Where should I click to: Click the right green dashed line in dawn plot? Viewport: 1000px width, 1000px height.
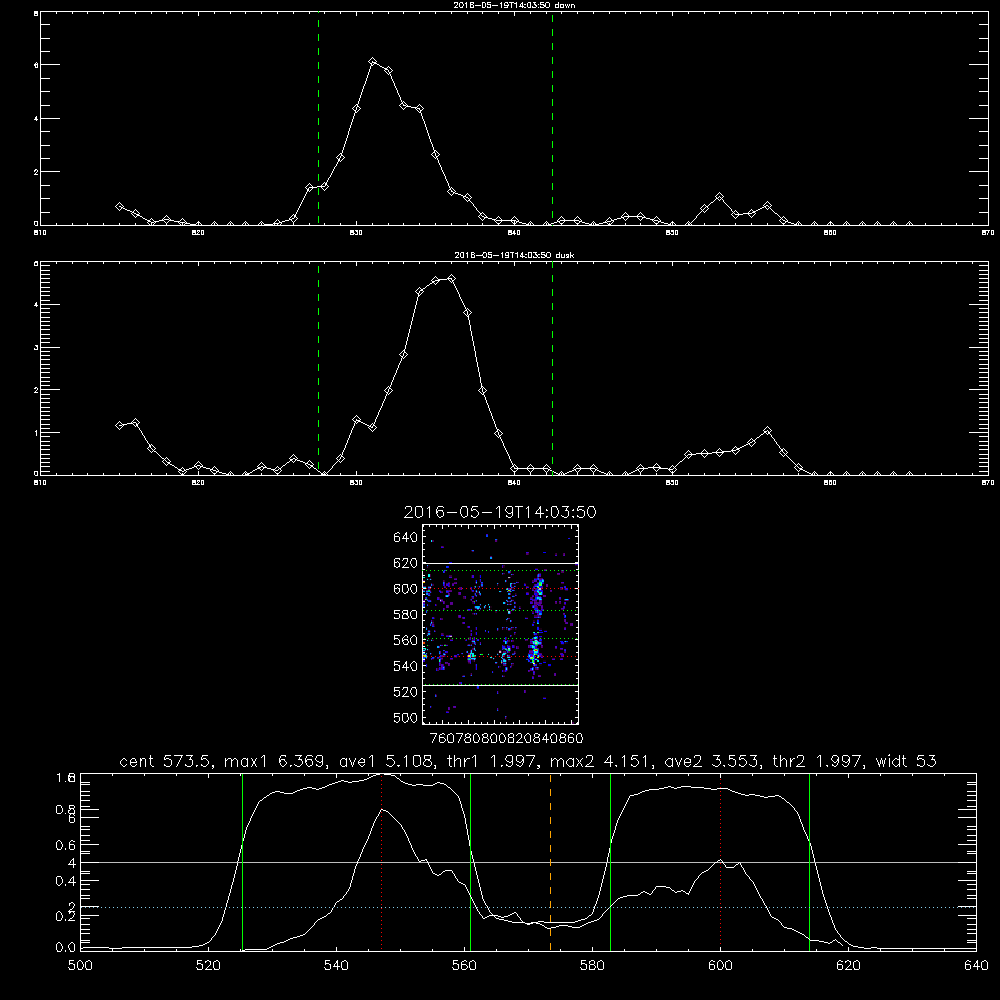pos(552,119)
